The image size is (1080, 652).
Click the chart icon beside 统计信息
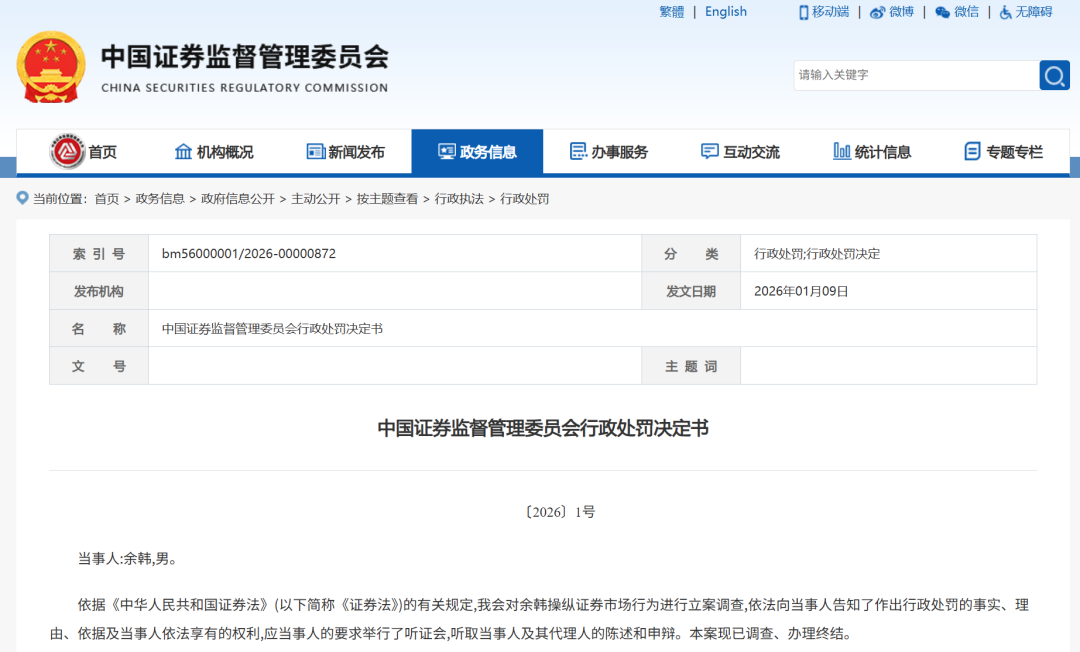pyautogui.click(x=839, y=151)
